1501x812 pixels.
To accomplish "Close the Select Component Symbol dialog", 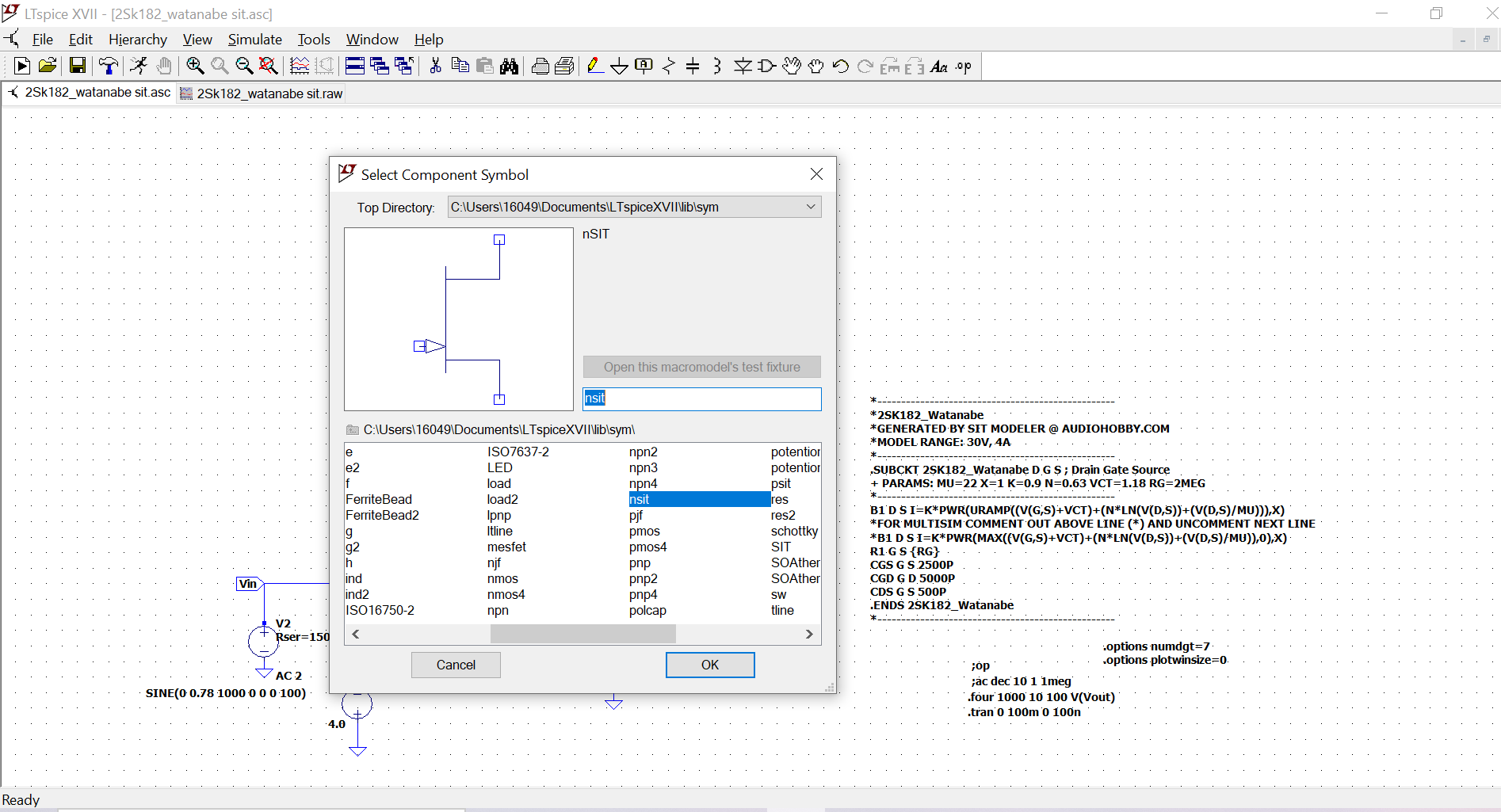I will [816, 174].
